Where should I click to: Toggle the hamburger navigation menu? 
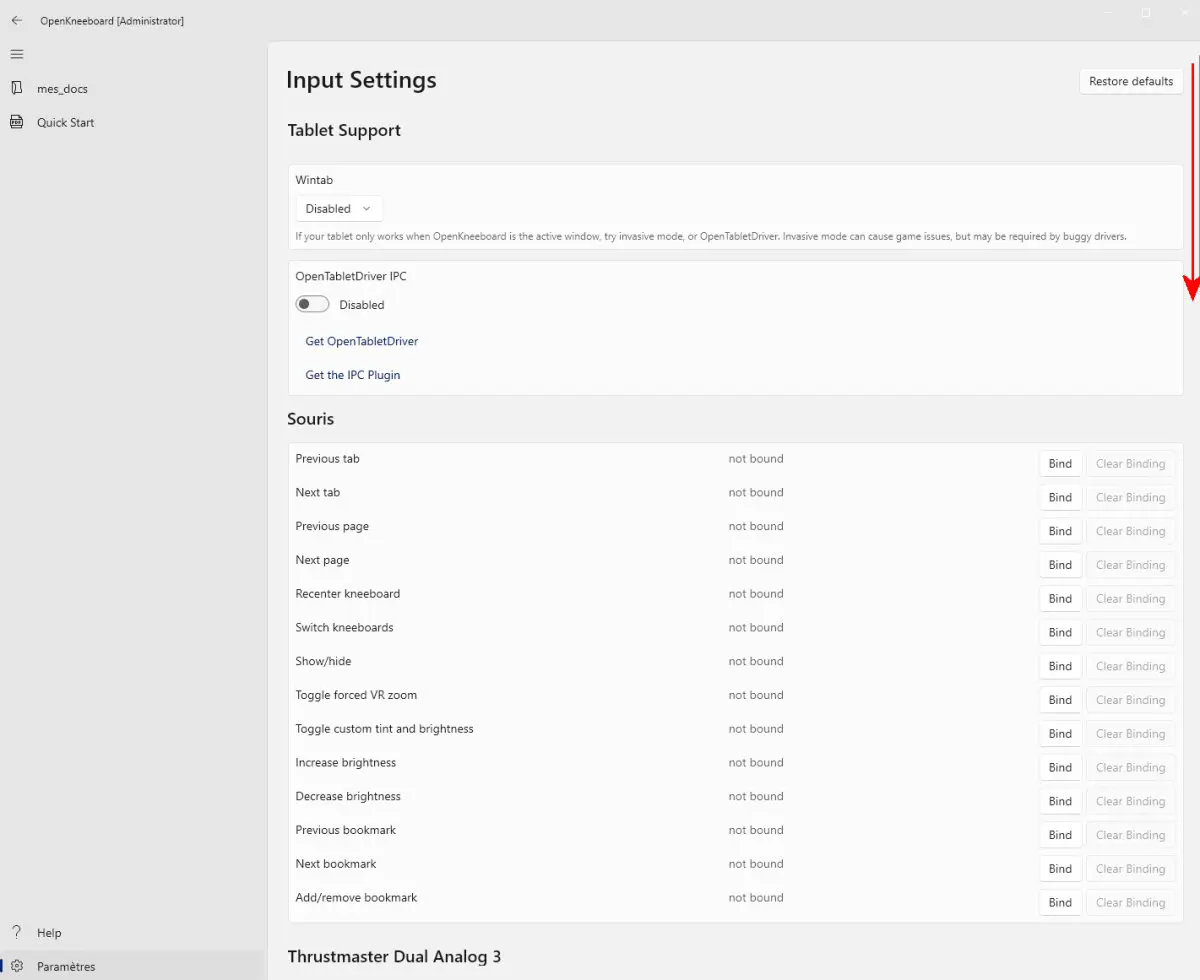16,54
